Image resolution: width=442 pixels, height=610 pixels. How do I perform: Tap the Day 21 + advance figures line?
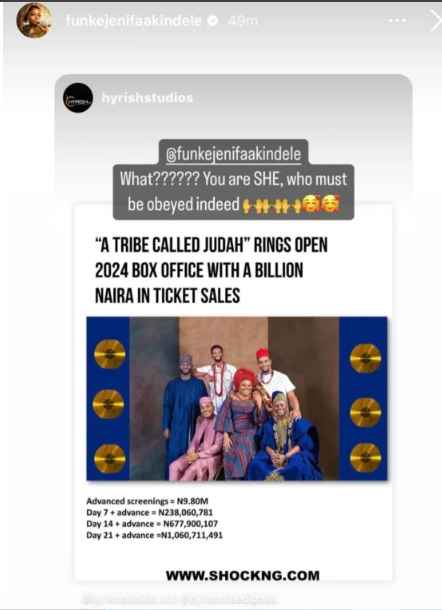point(154,535)
